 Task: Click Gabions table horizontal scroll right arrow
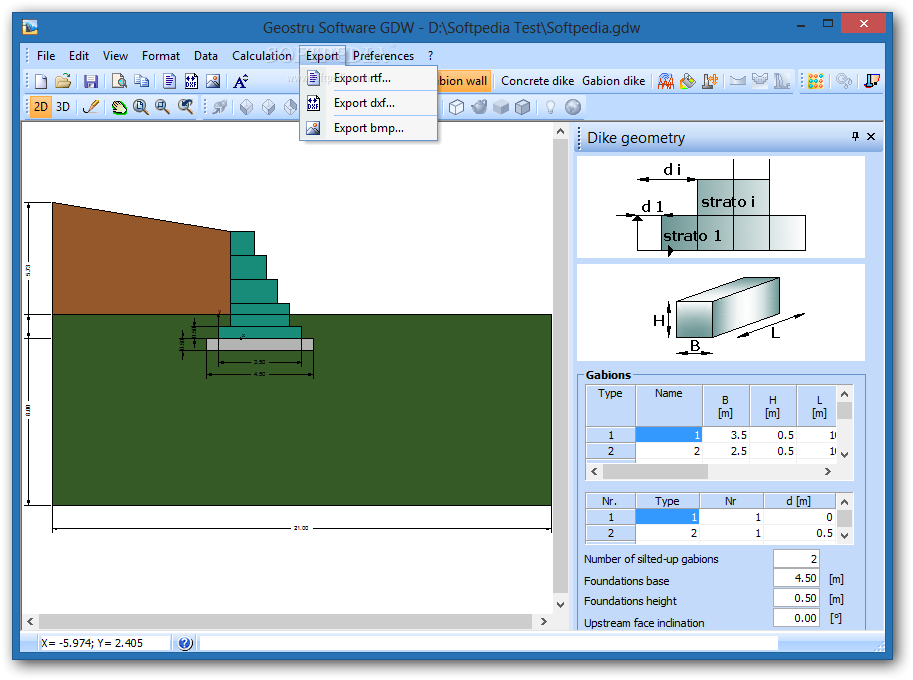(827, 472)
